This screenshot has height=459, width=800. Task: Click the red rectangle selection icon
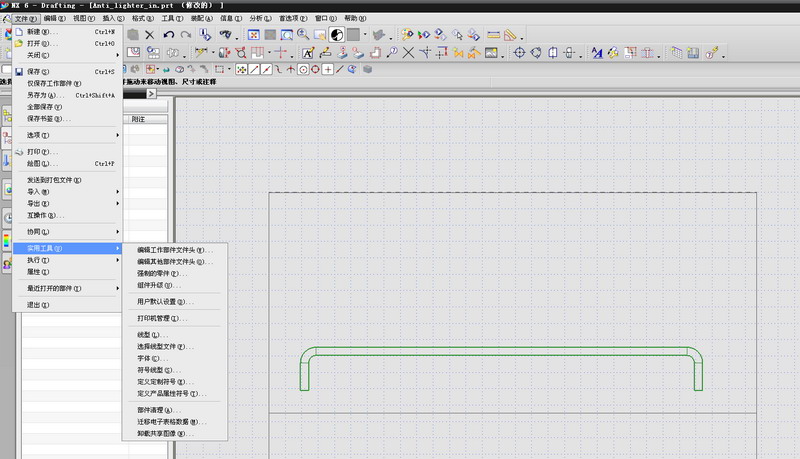(x=219, y=69)
